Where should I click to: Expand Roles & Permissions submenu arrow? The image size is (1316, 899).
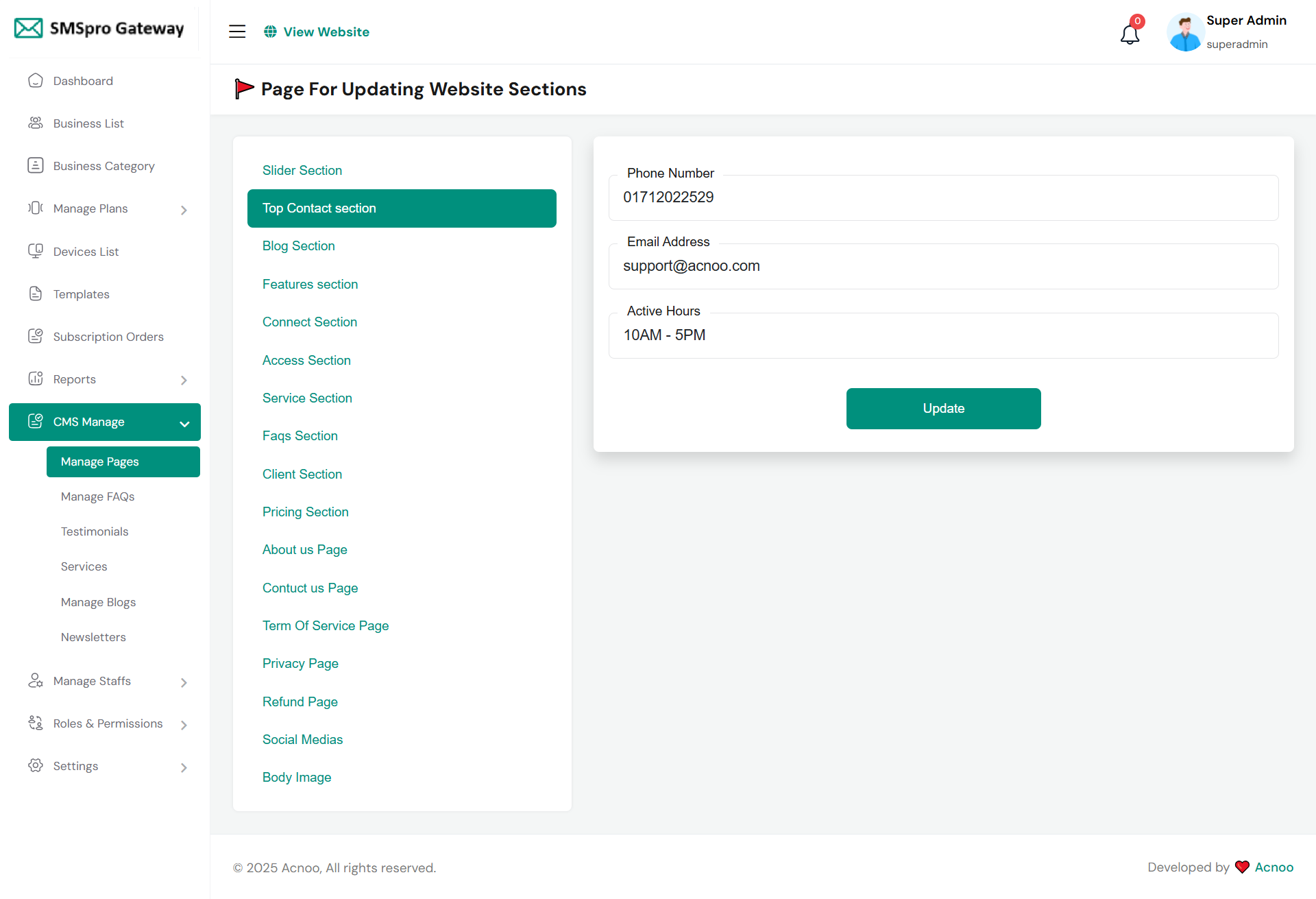184,725
